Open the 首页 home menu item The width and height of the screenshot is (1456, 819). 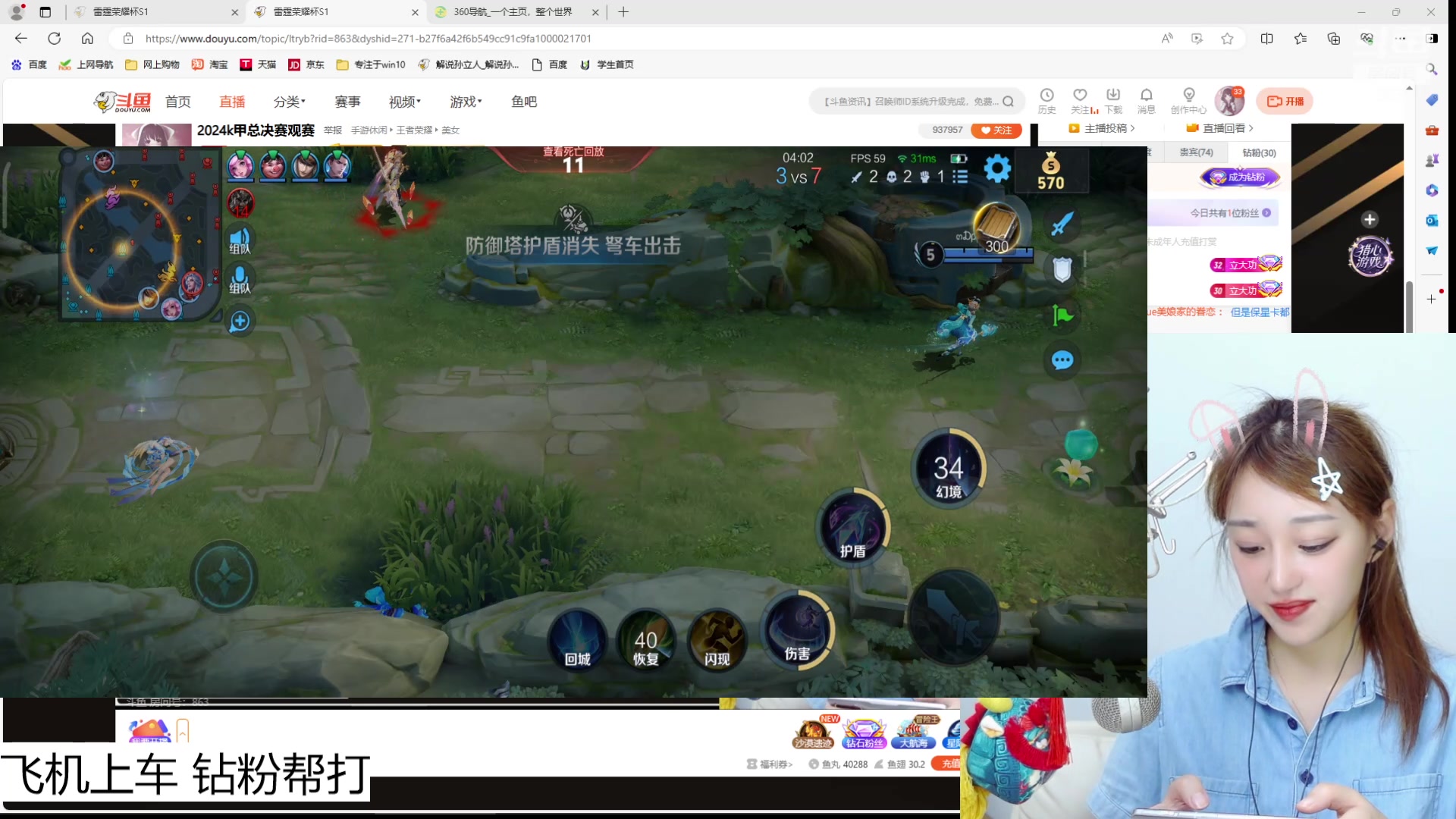[177, 102]
